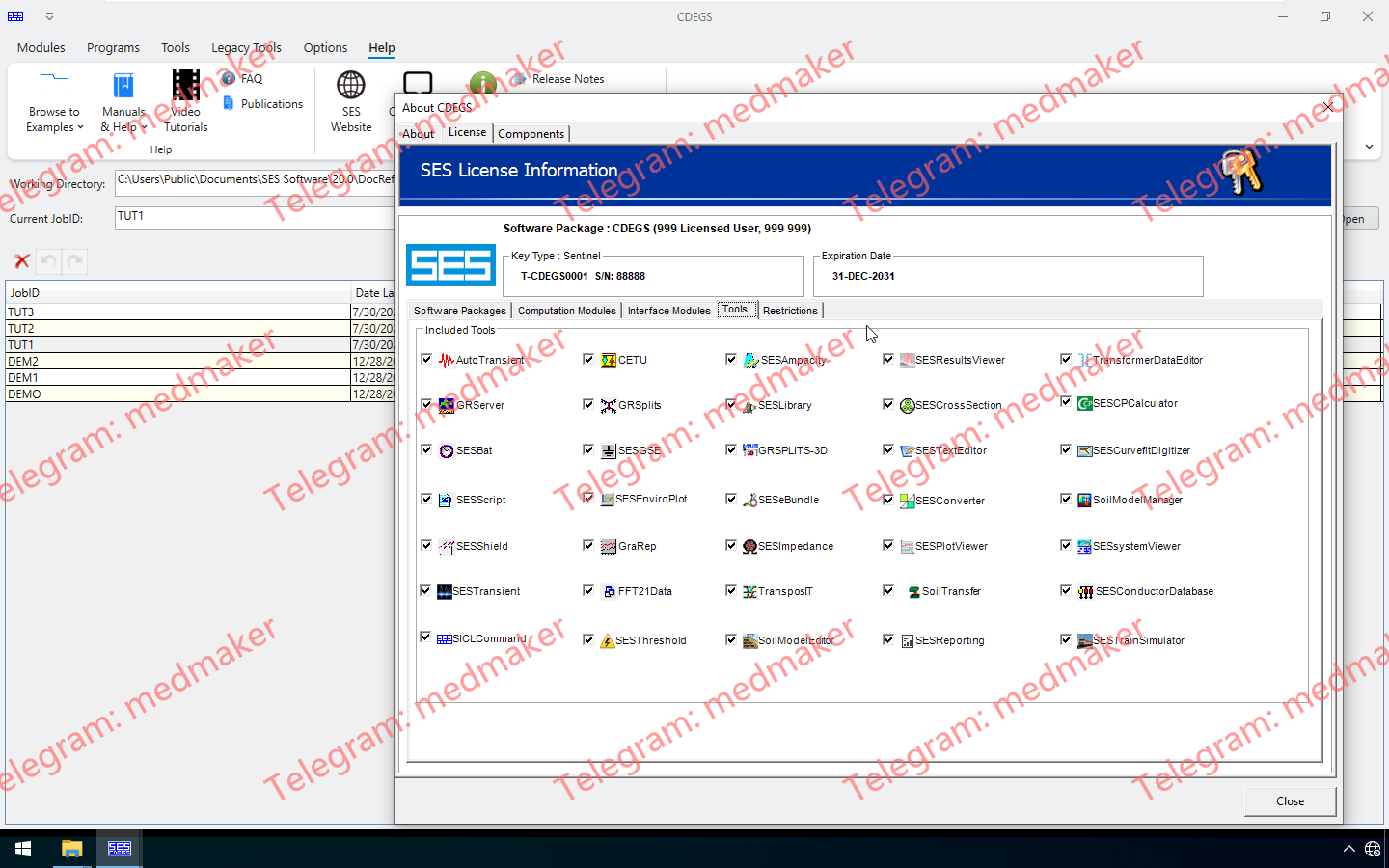Delete job with the red X icon
This screenshot has height=868, width=1389.
[x=22, y=261]
